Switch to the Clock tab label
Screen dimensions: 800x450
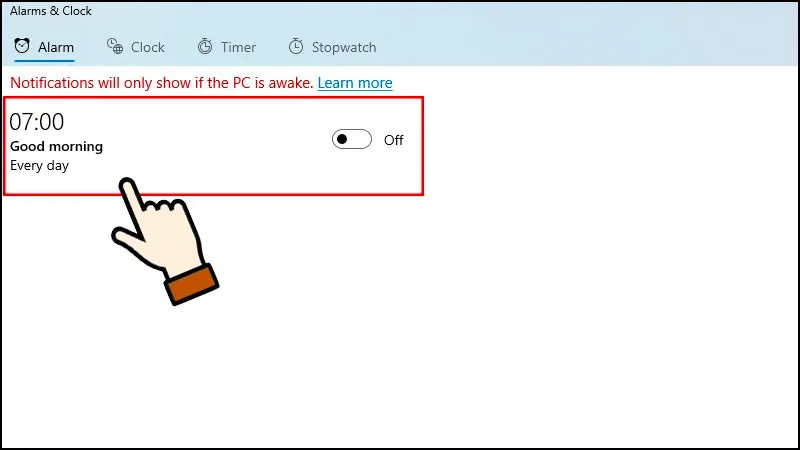147,47
